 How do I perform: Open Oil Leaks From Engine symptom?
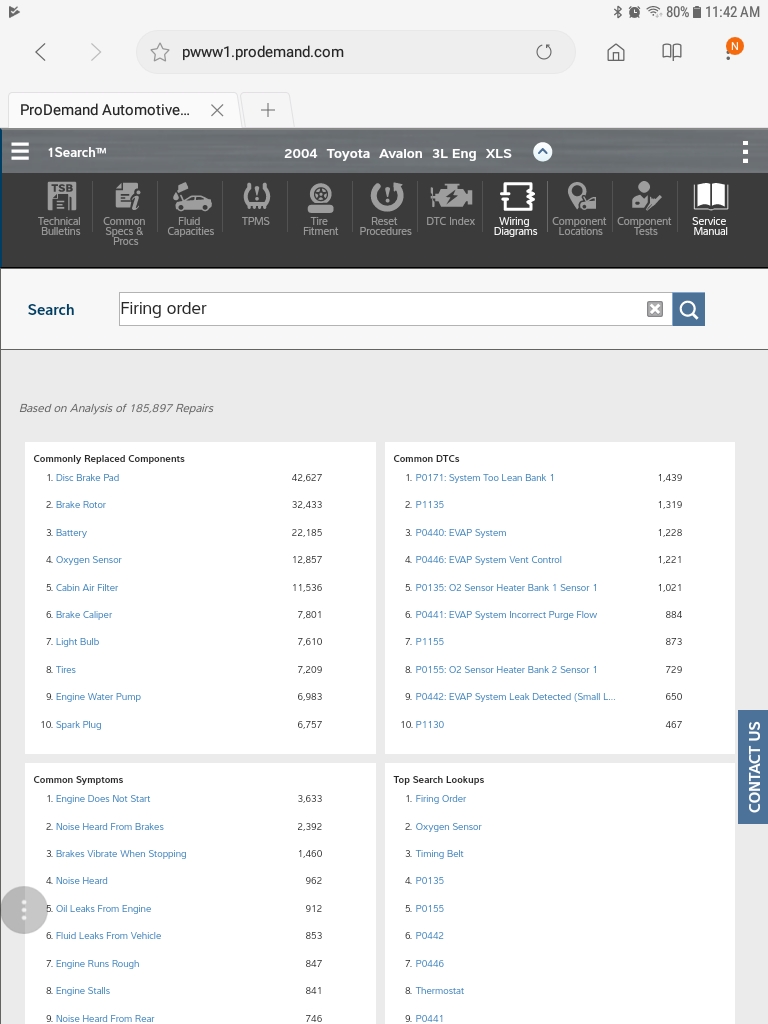[x=103, y=909]
